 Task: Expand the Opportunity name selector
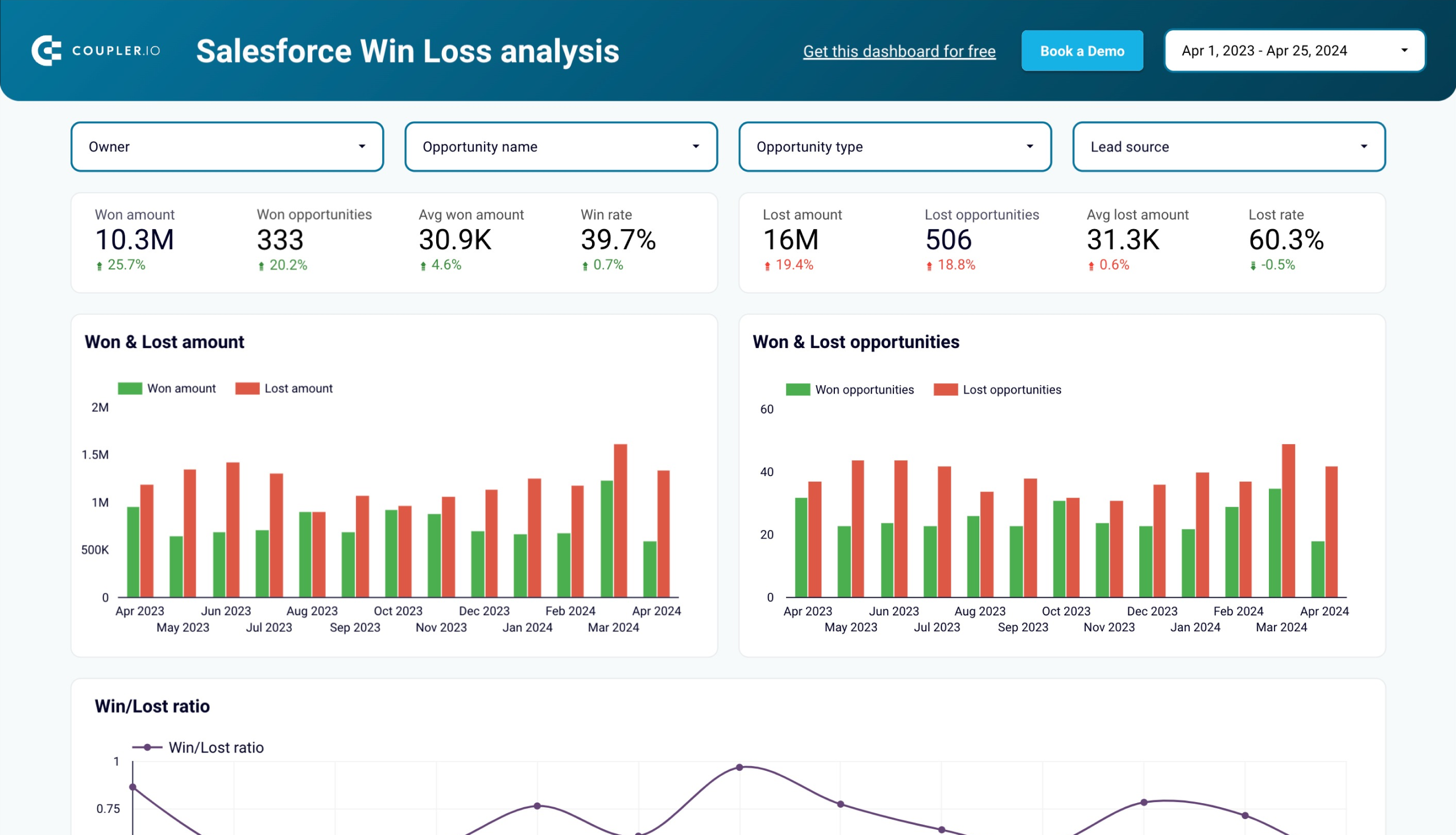(x=698, y=147)
